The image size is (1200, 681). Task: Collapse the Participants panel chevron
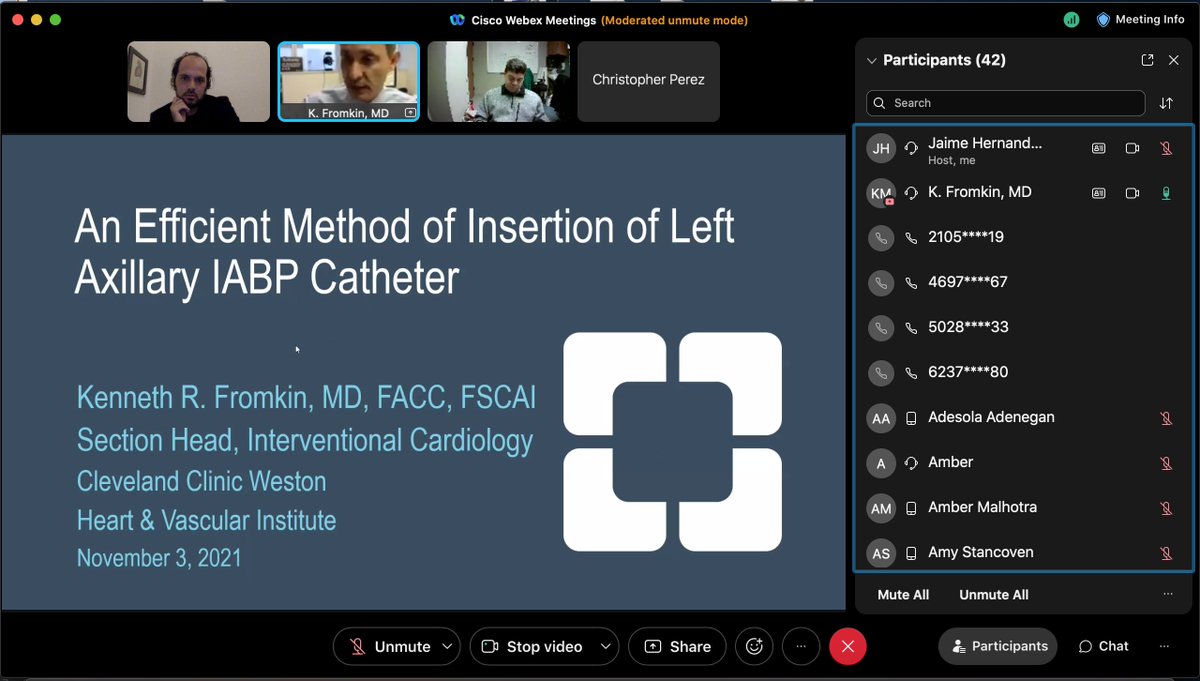pos(871,61)
